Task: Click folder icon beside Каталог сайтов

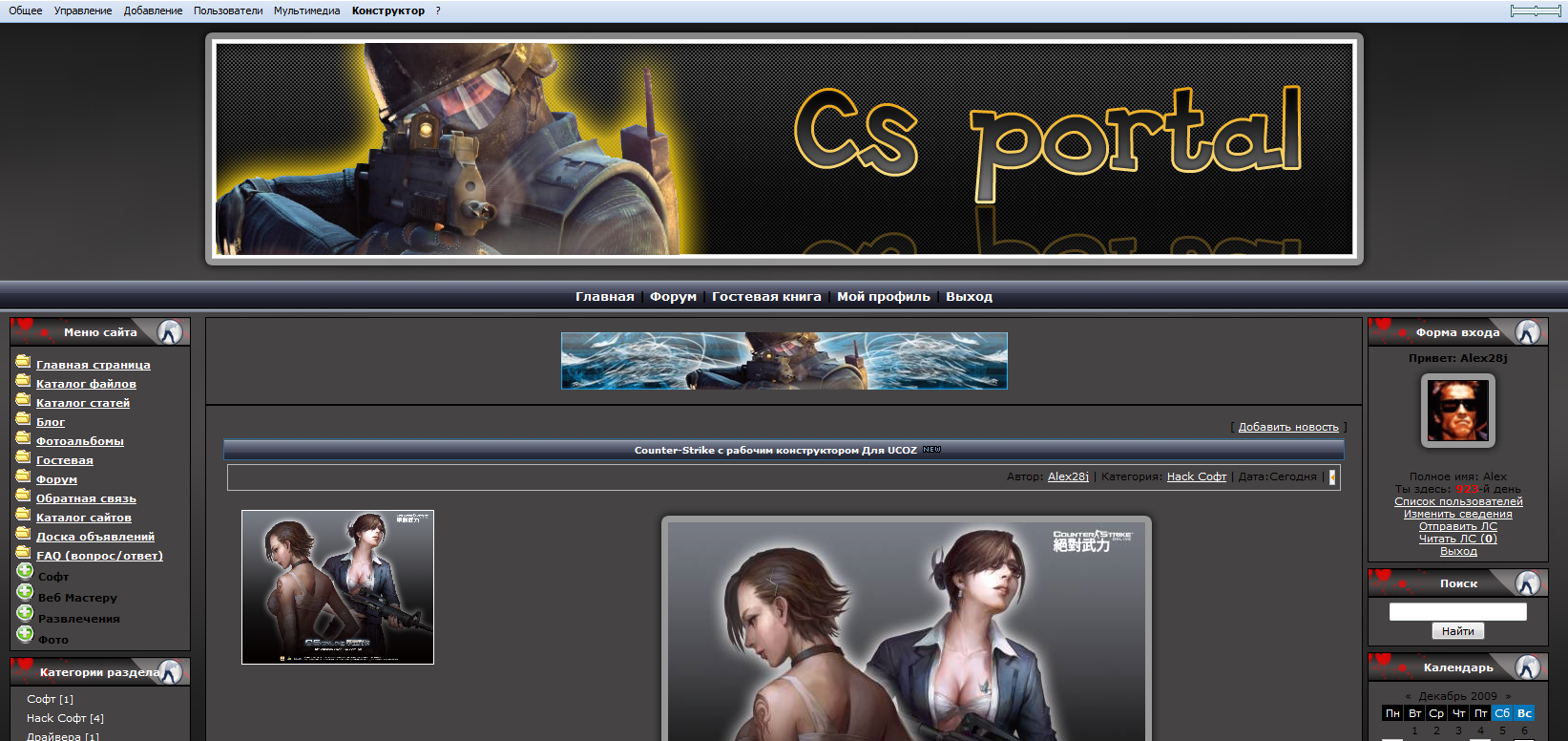Action: [23, 515]
